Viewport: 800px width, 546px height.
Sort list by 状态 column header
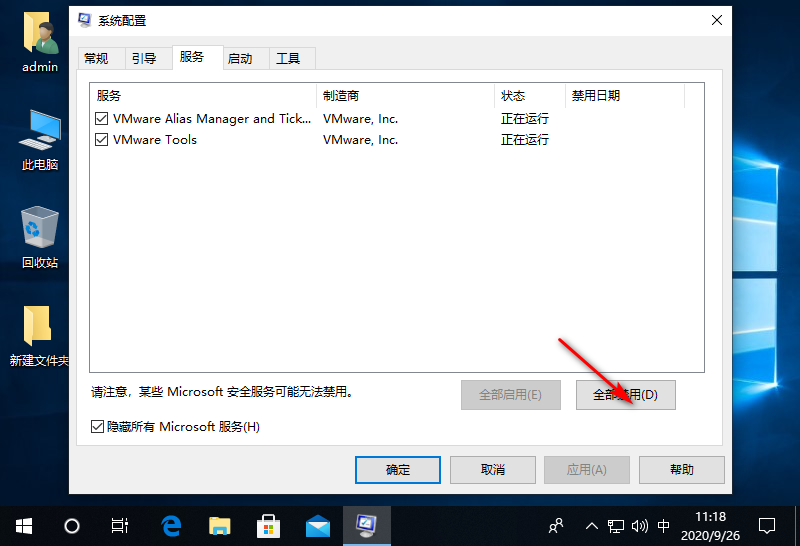(513, 96)
